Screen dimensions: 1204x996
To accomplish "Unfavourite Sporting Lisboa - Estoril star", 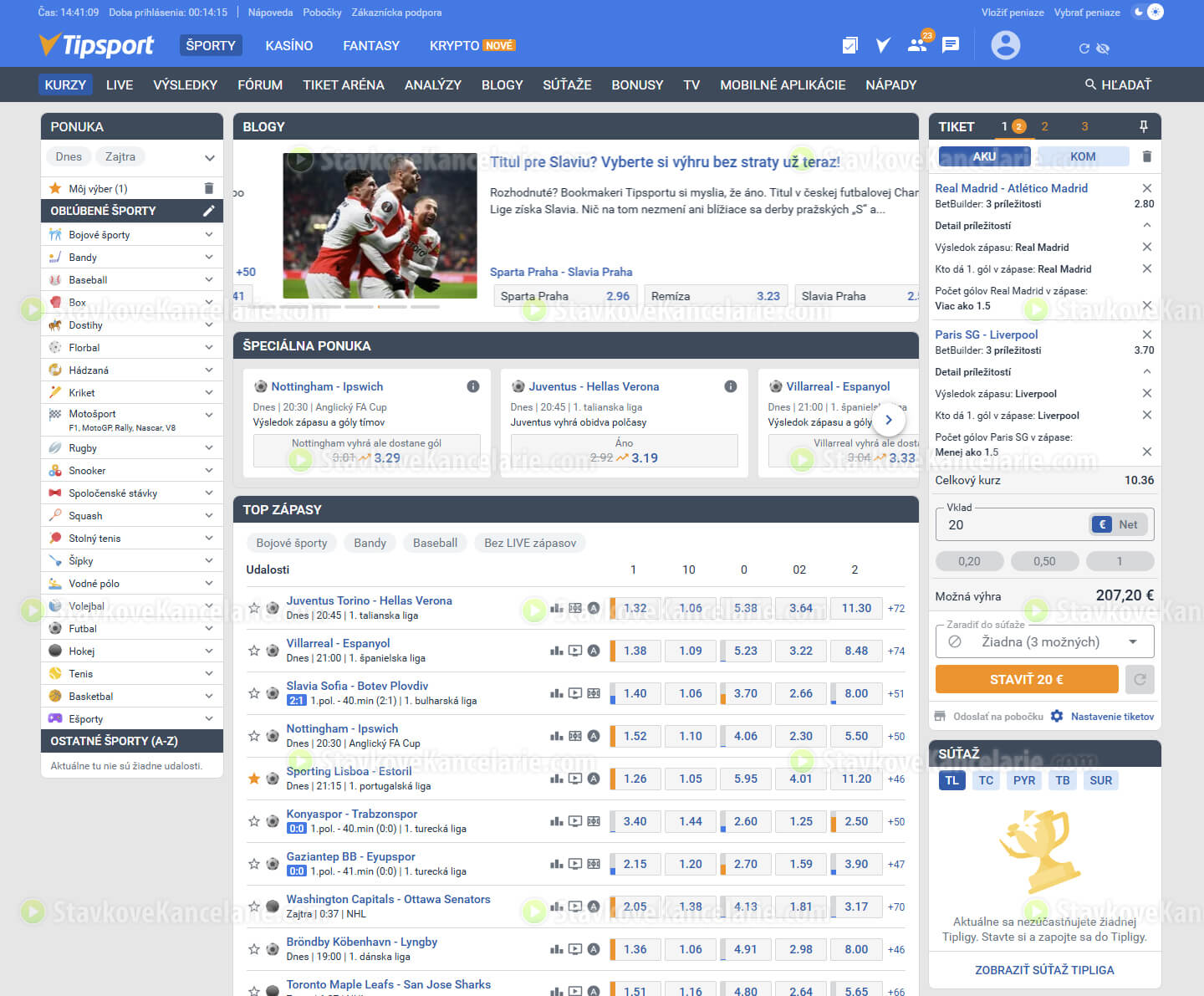I will click(254, 779).
